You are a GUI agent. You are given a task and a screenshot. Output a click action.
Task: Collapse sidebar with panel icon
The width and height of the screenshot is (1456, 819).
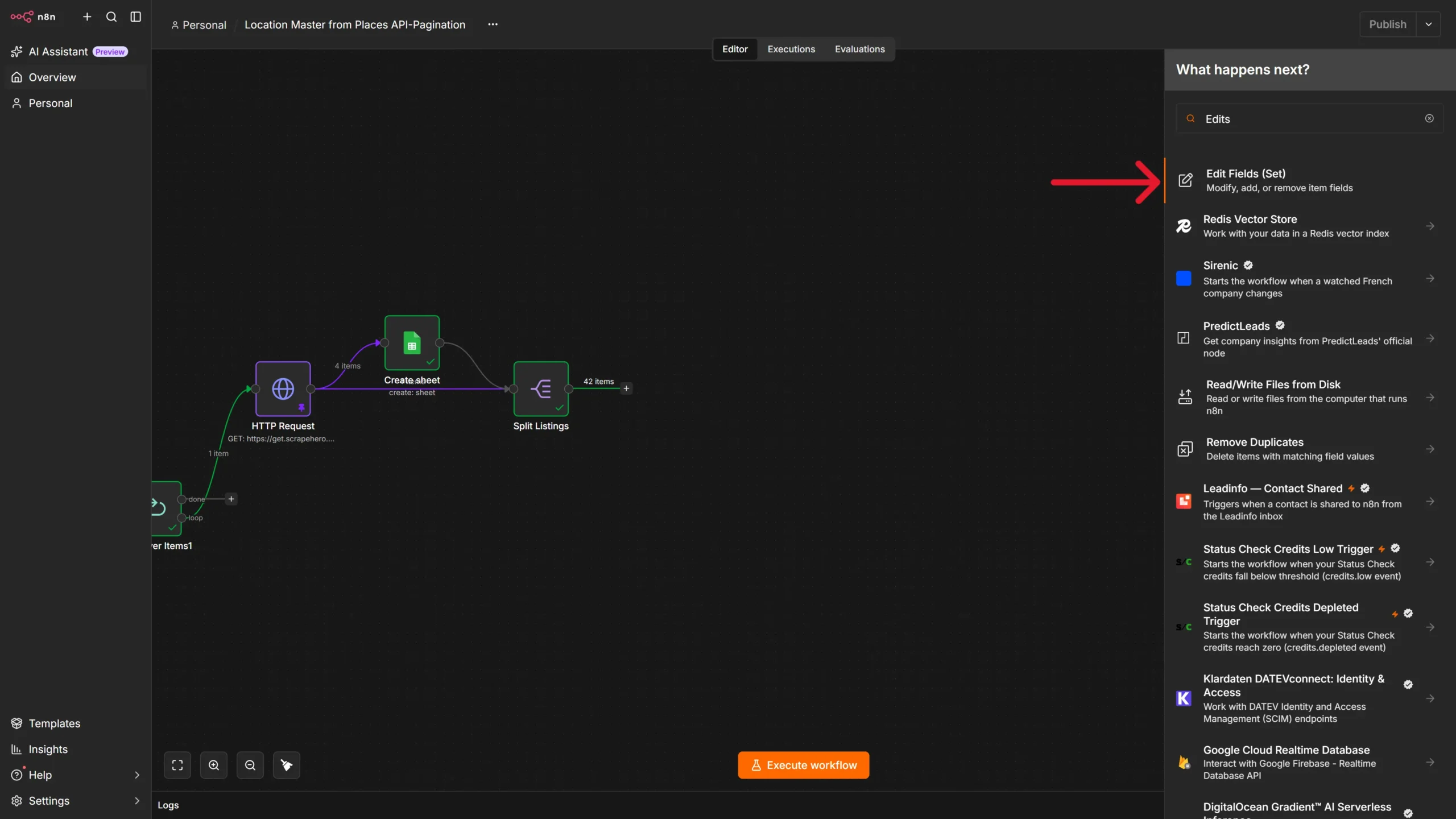(135, 16)
